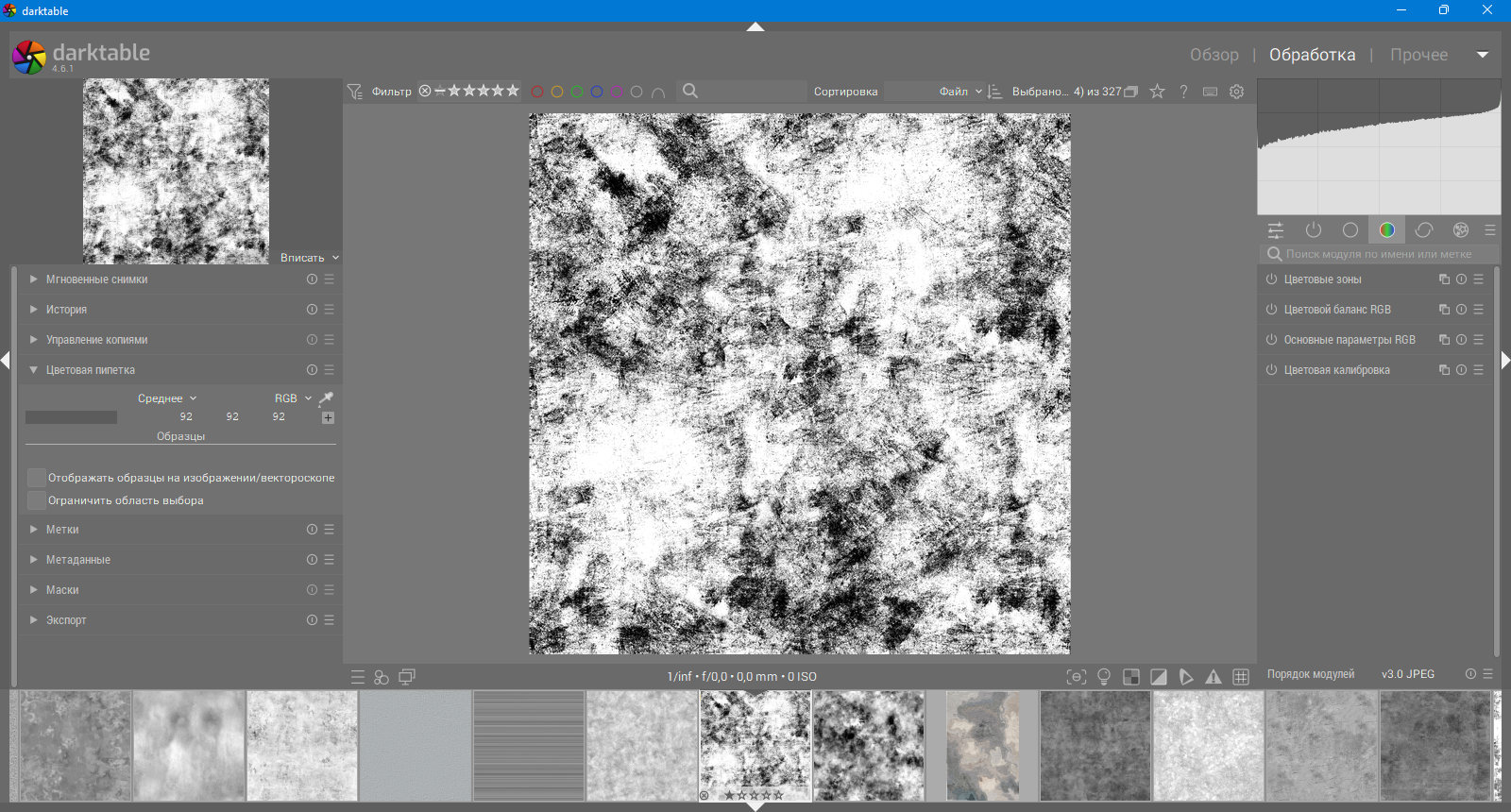Click the Цветовая калибровка module header
Screen dimensions: 1511x812
coord(1336,370)
